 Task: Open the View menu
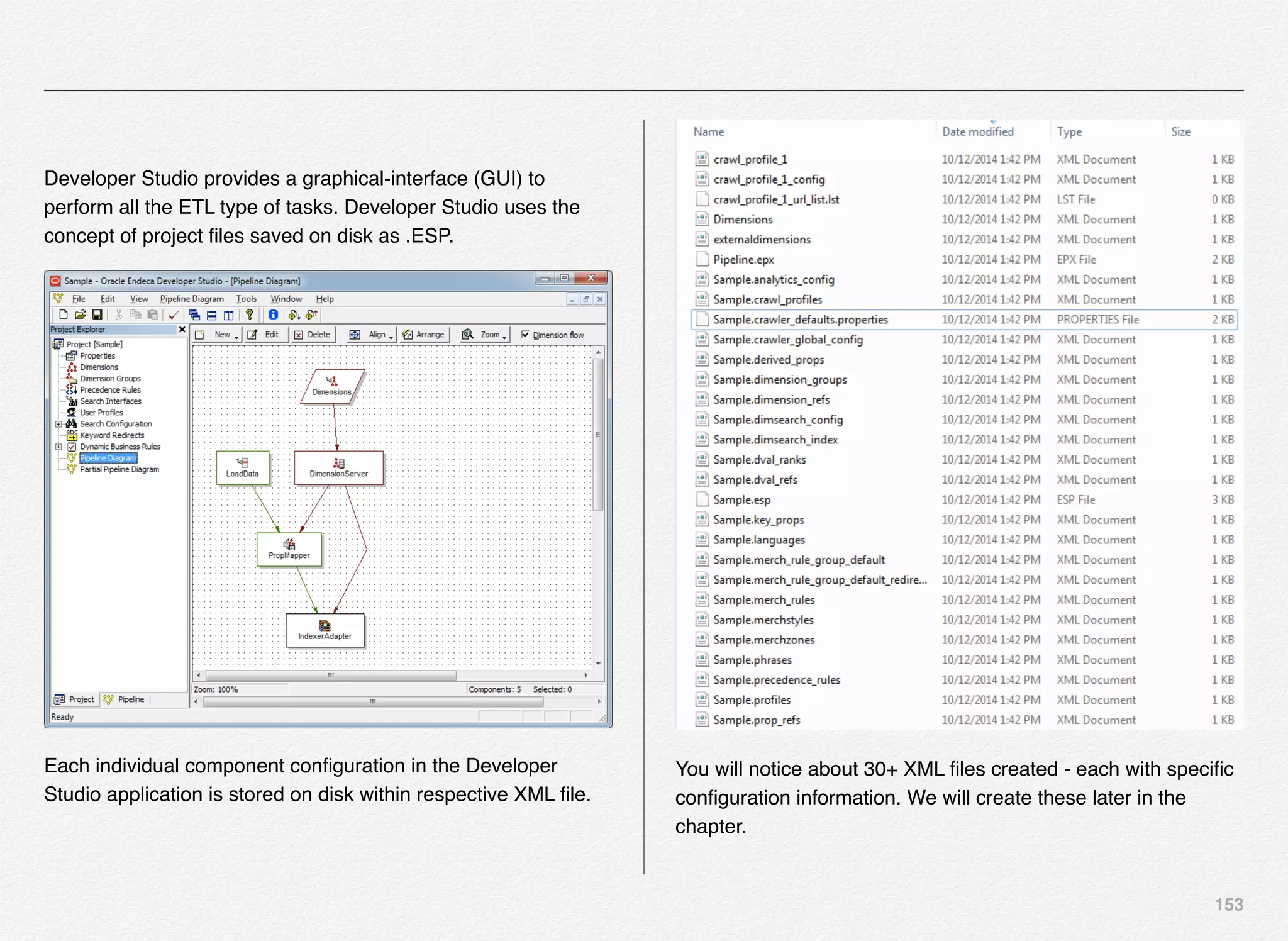pyautogui.click(x=139, y=299)
